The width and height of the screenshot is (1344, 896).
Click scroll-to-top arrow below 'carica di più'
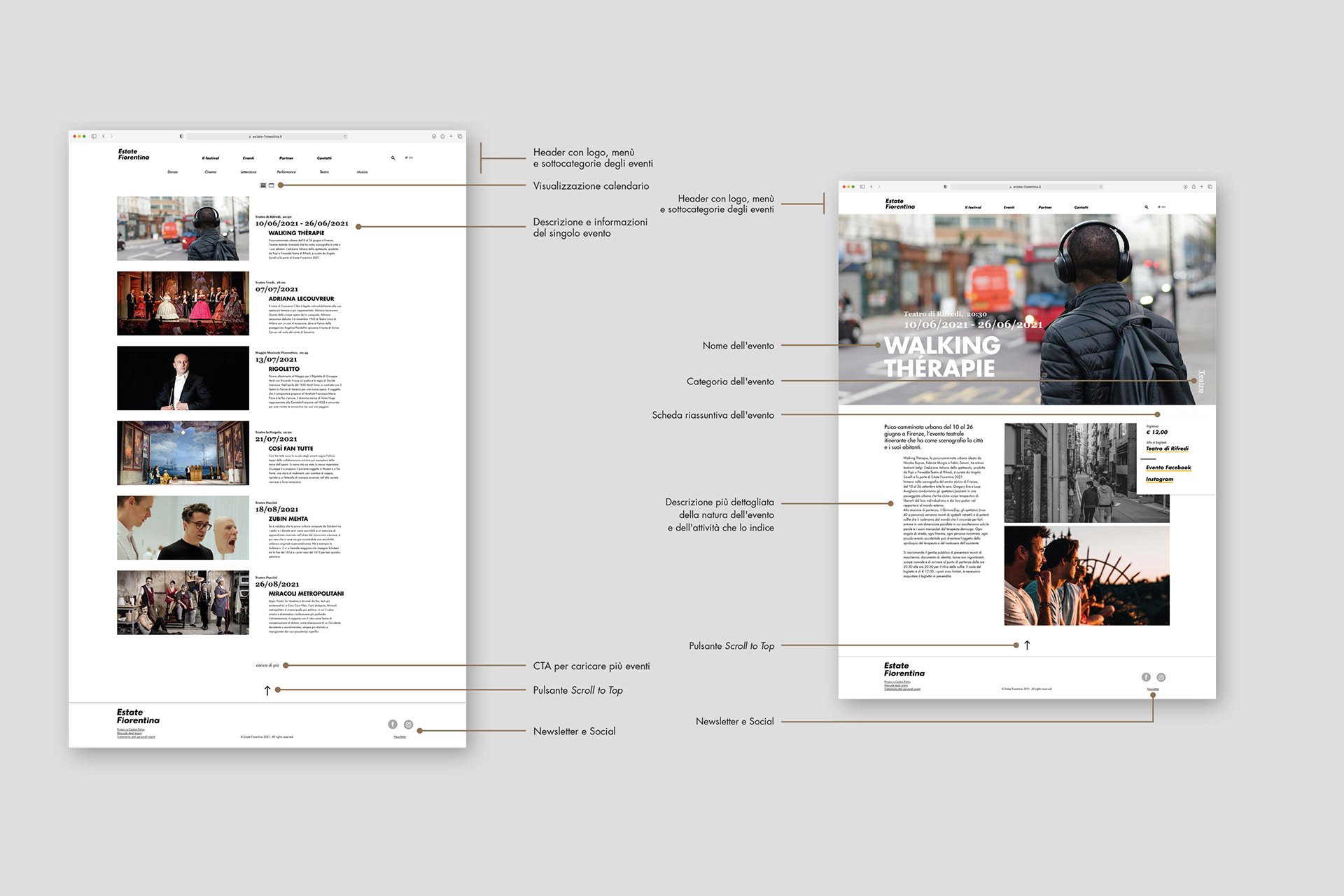267,690
